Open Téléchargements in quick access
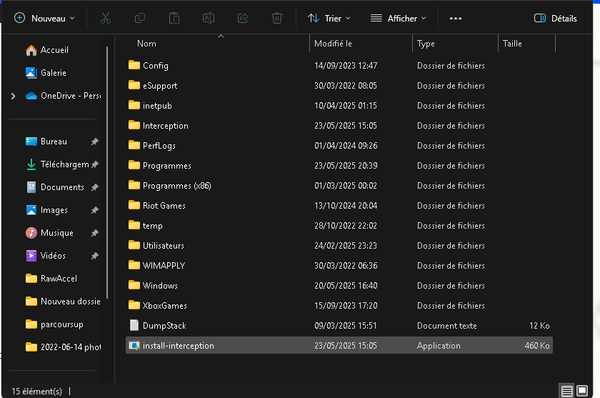Image resolution: width=600 pixels, height=398 pixels. tap(58, 165)
